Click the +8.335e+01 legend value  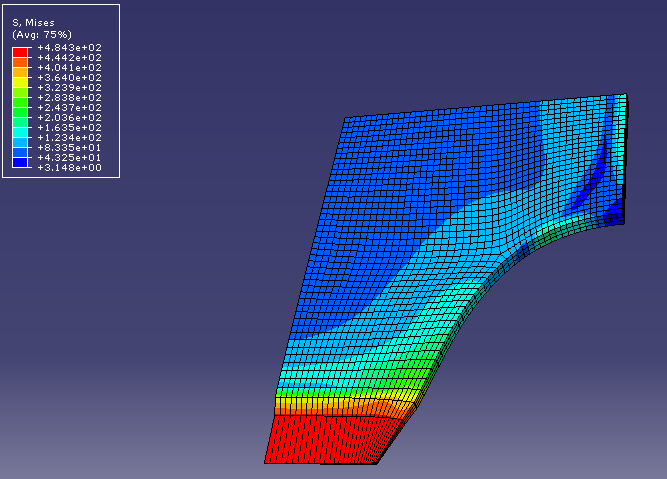(70, 148)
